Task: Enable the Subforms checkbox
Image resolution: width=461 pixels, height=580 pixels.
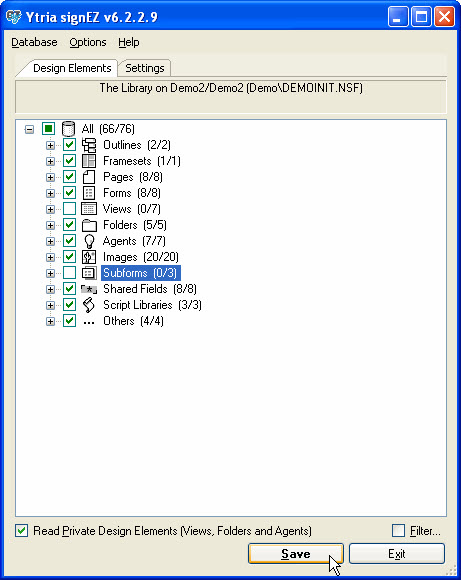Action: tap(69, 273)
